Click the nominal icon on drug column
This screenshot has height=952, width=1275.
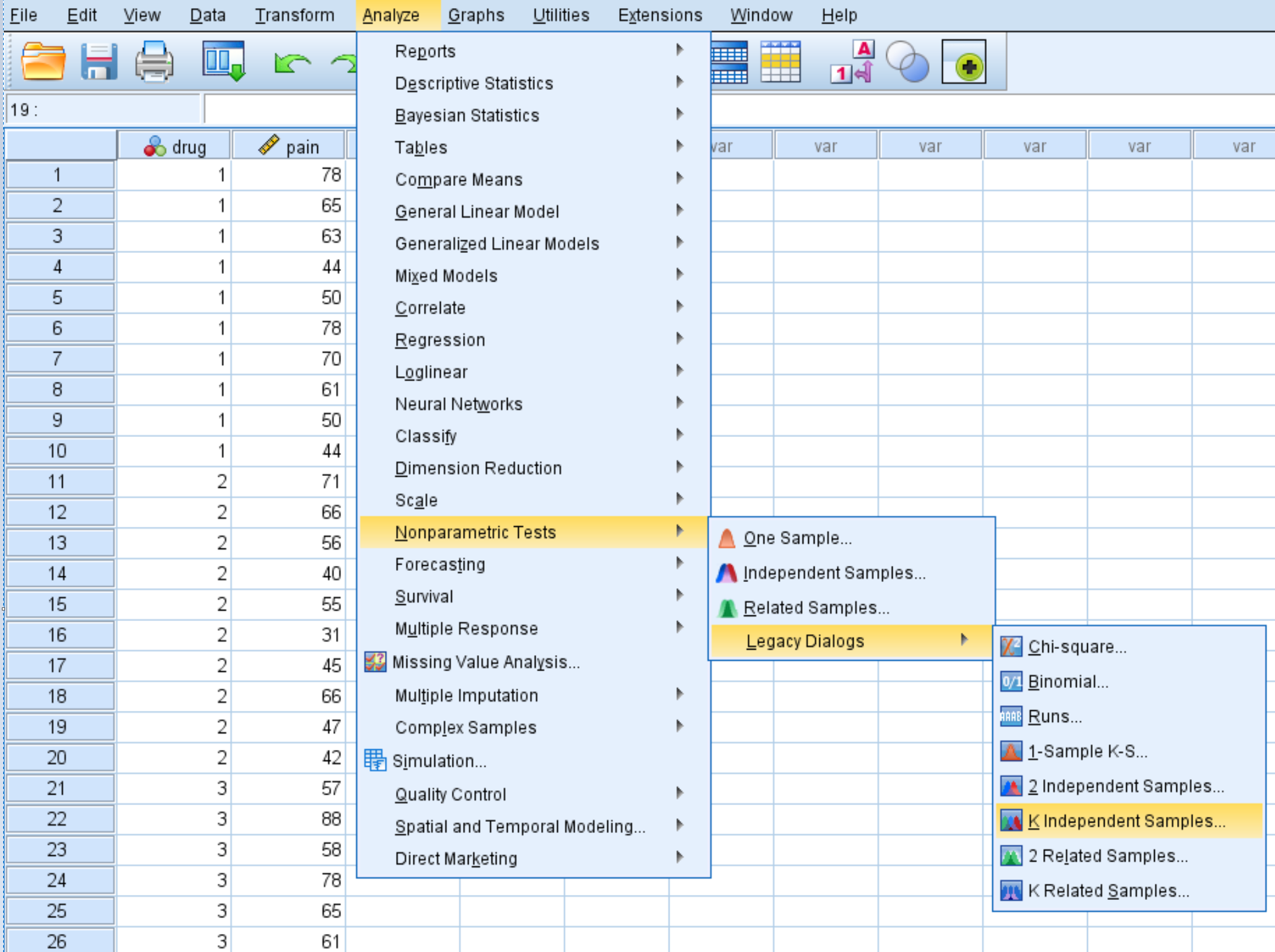[155, 146]
